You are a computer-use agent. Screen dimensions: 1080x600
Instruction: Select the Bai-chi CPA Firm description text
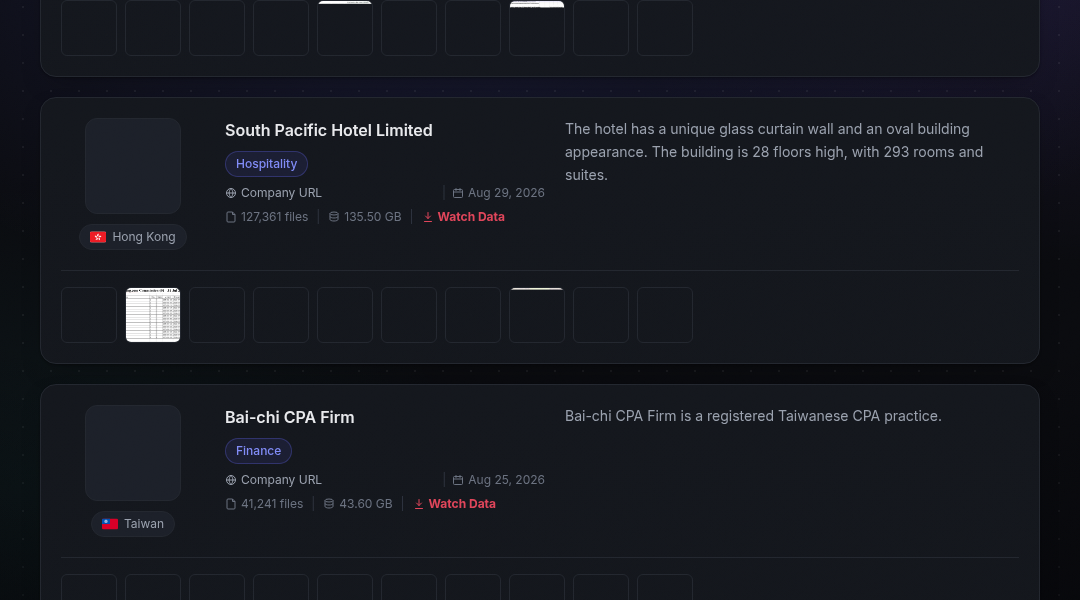point(753,416)
